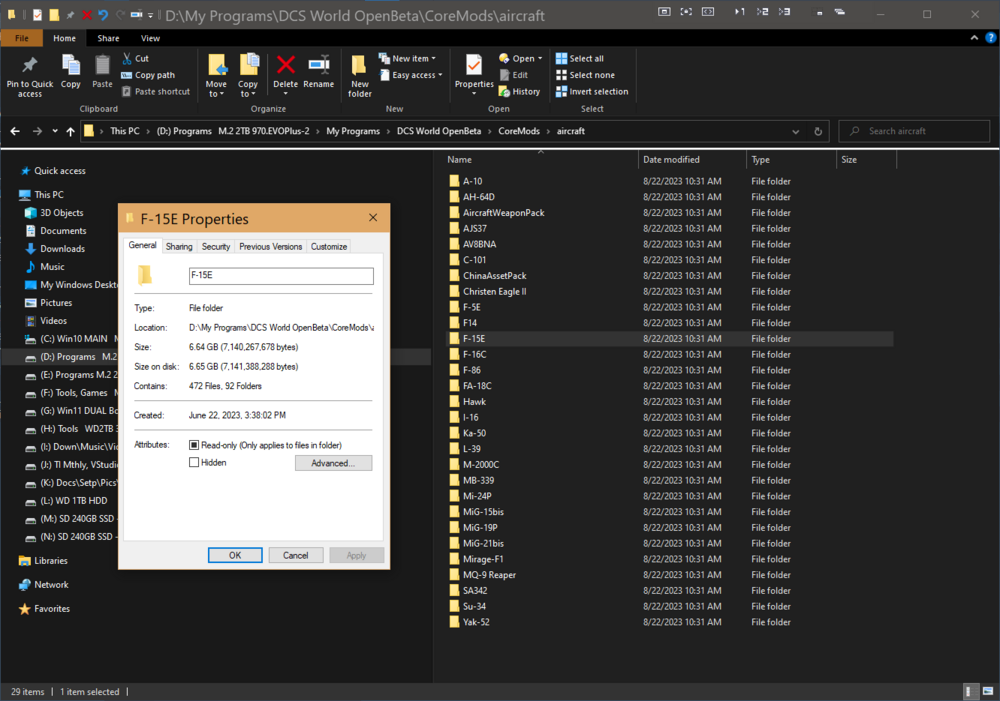Viewport: 1000px width, 701px height.
Task: Click the Advanced... button
Action: click(333, 463)
